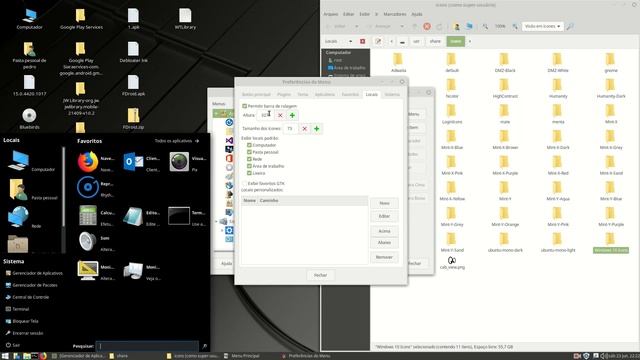
Task: Toggle the Permitir barra de rolagem checkbox
Action: (244, 106)
